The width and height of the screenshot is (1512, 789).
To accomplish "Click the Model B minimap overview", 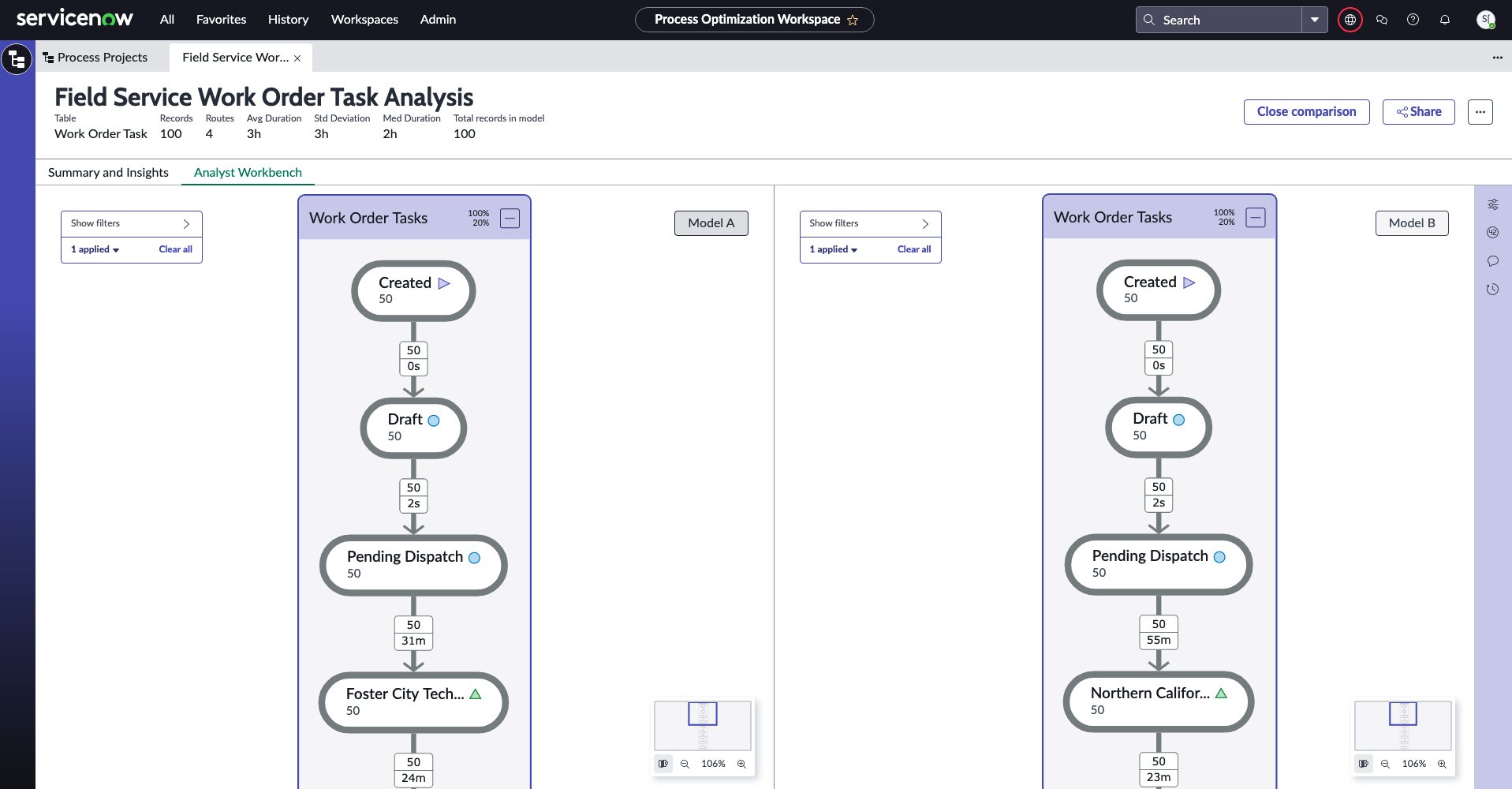I will [1403, 725].
